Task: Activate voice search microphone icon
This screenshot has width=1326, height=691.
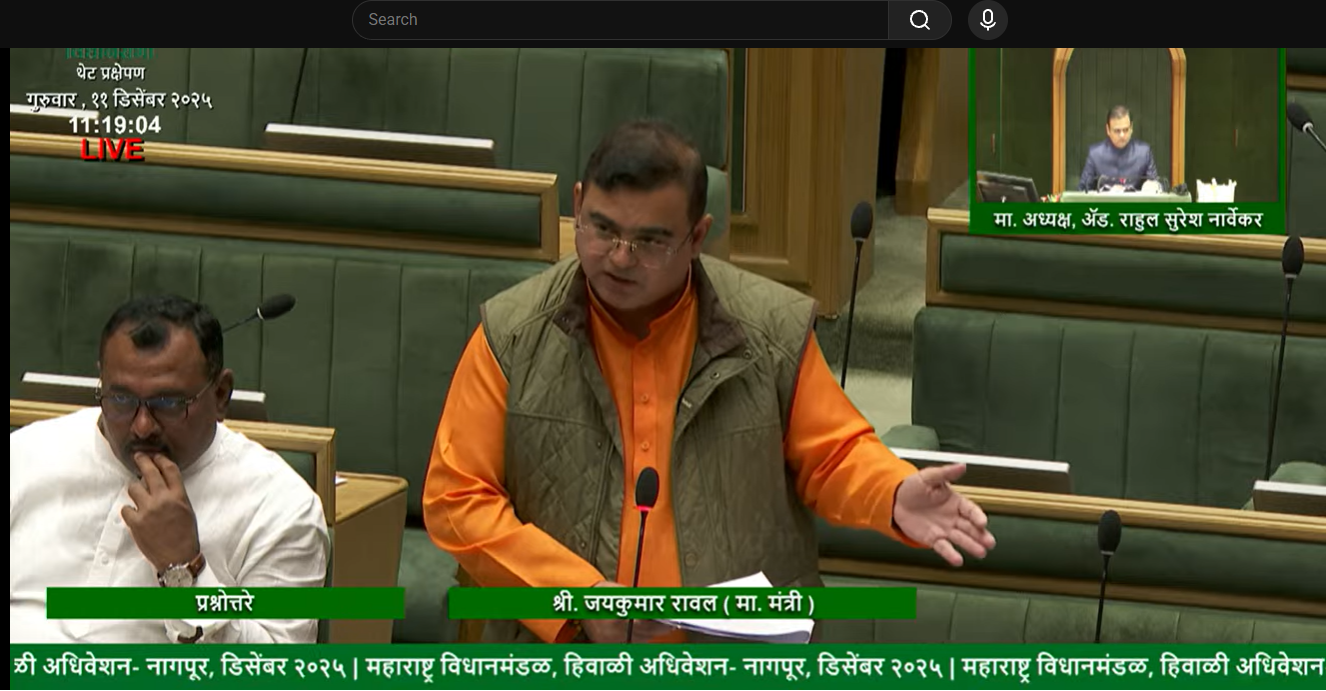Action: point(987,20)
